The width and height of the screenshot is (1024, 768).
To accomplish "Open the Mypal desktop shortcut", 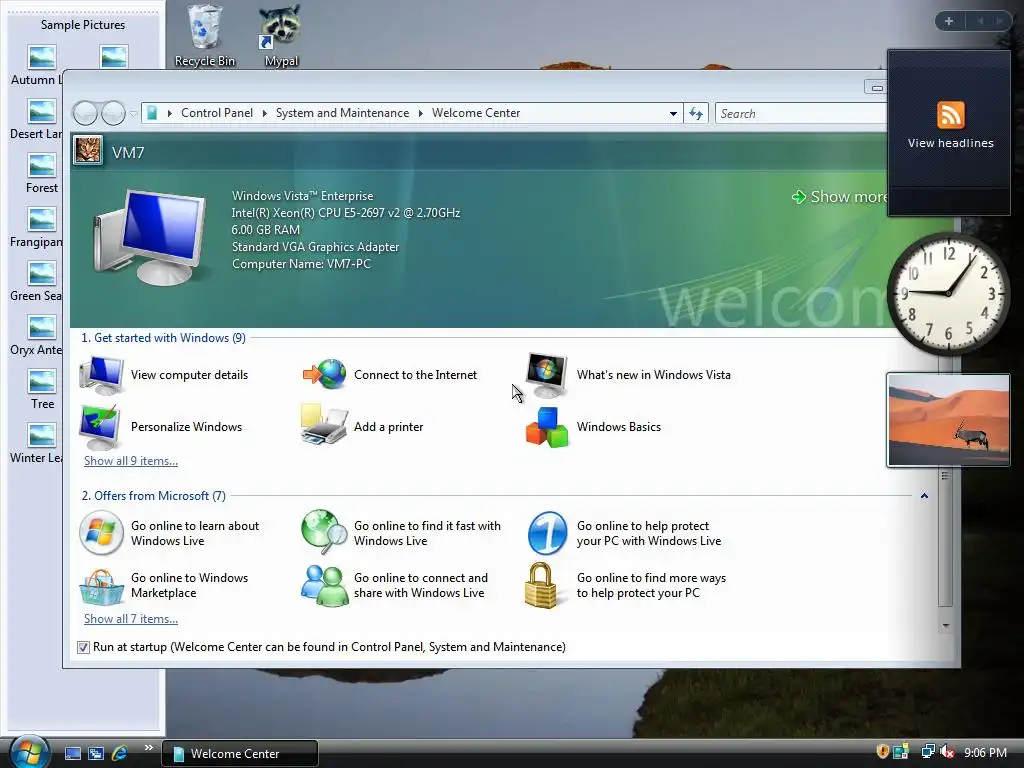I will (x=281, y=35).
